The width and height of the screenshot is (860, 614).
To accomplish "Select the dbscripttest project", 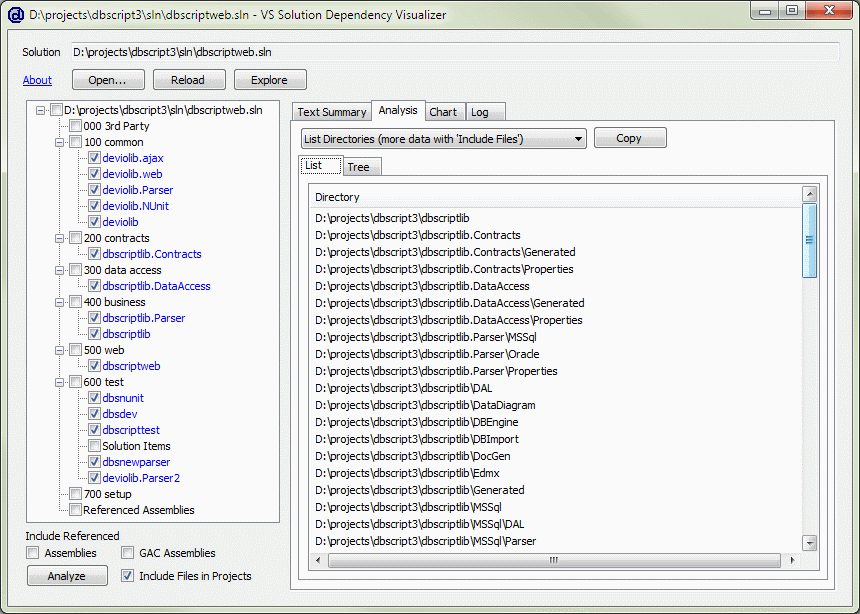I will pos(131,430).
